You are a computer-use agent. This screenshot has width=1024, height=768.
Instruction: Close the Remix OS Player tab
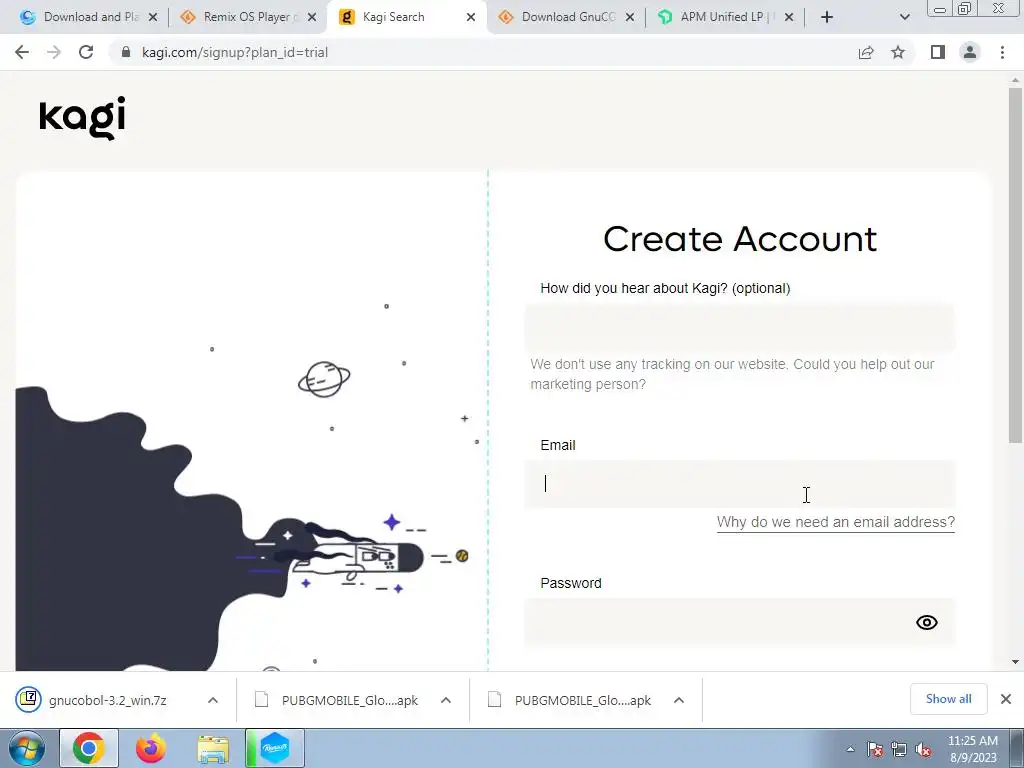tap(312, 18)
